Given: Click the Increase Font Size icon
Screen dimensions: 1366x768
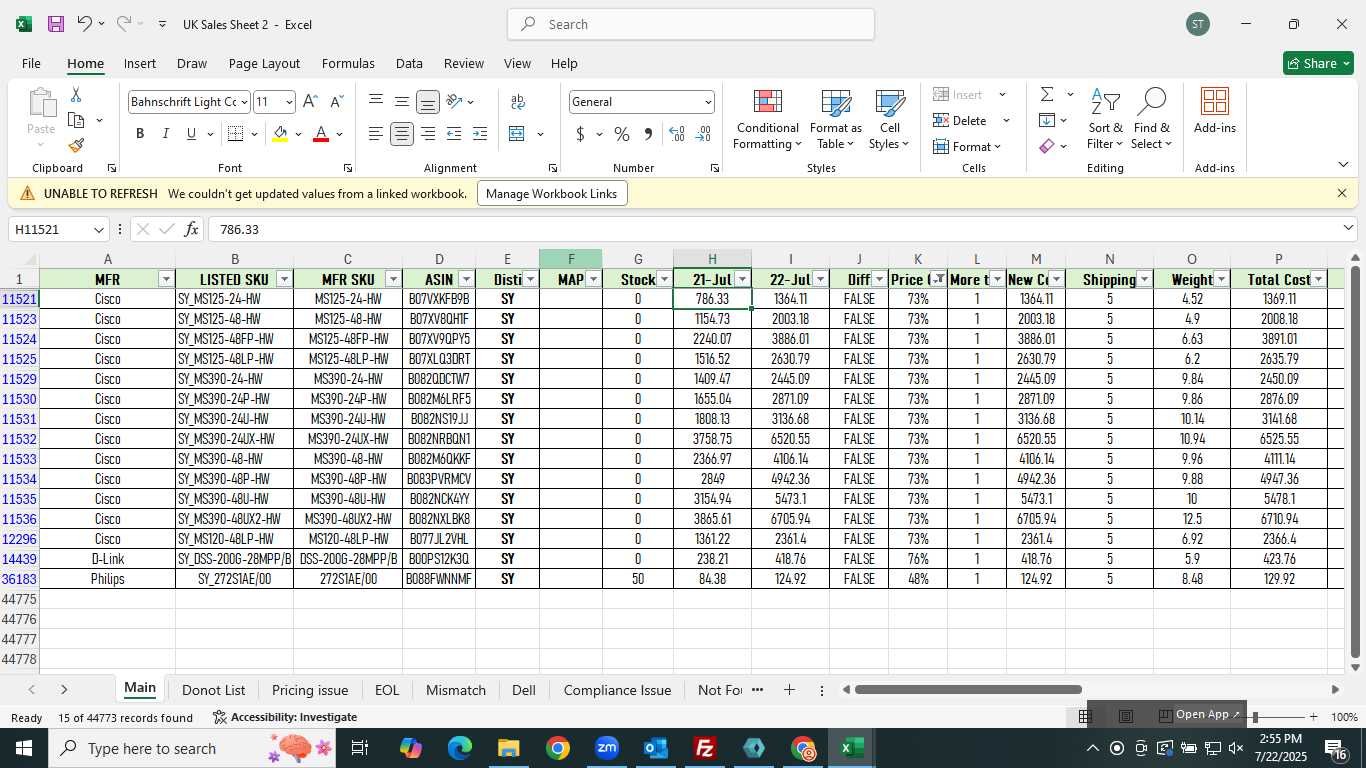Looking at the screenshot, I should (x=310, y=101).
